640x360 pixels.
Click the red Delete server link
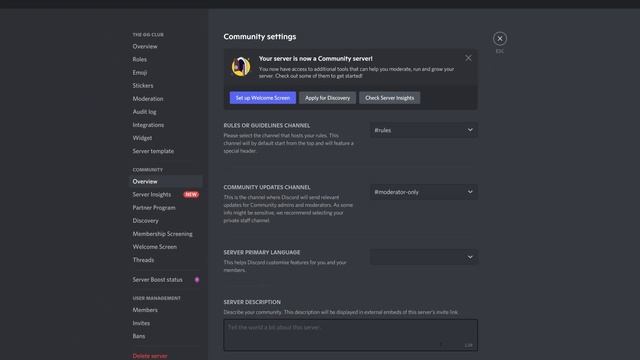[x=150, y=356]
